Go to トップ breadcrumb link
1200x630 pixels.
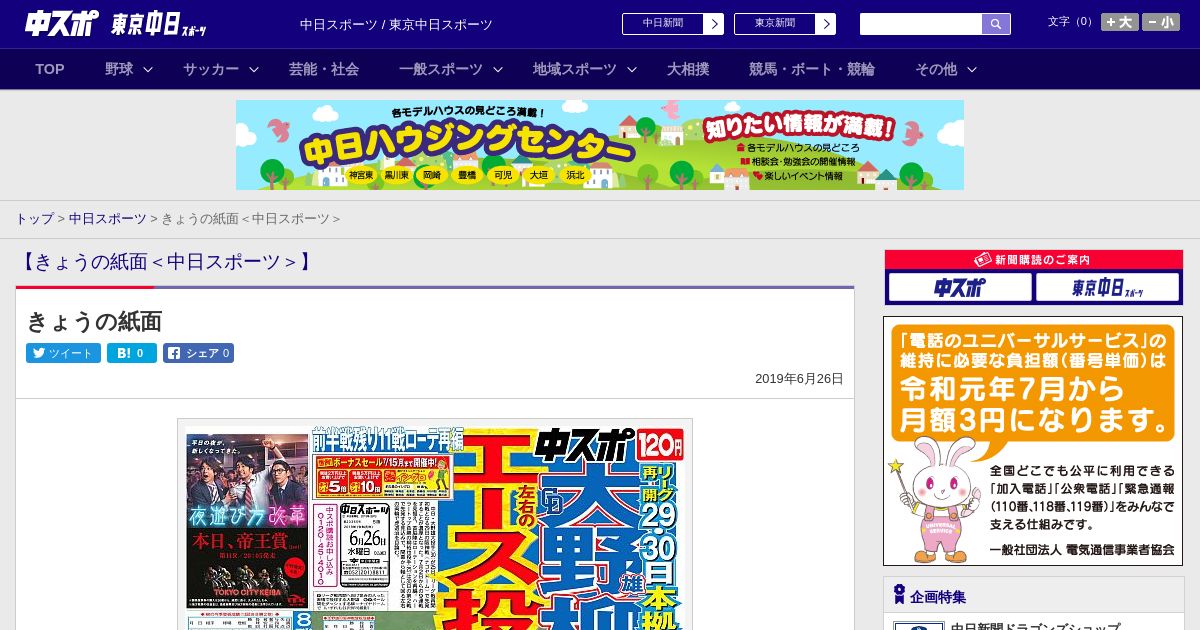[34, 219]
